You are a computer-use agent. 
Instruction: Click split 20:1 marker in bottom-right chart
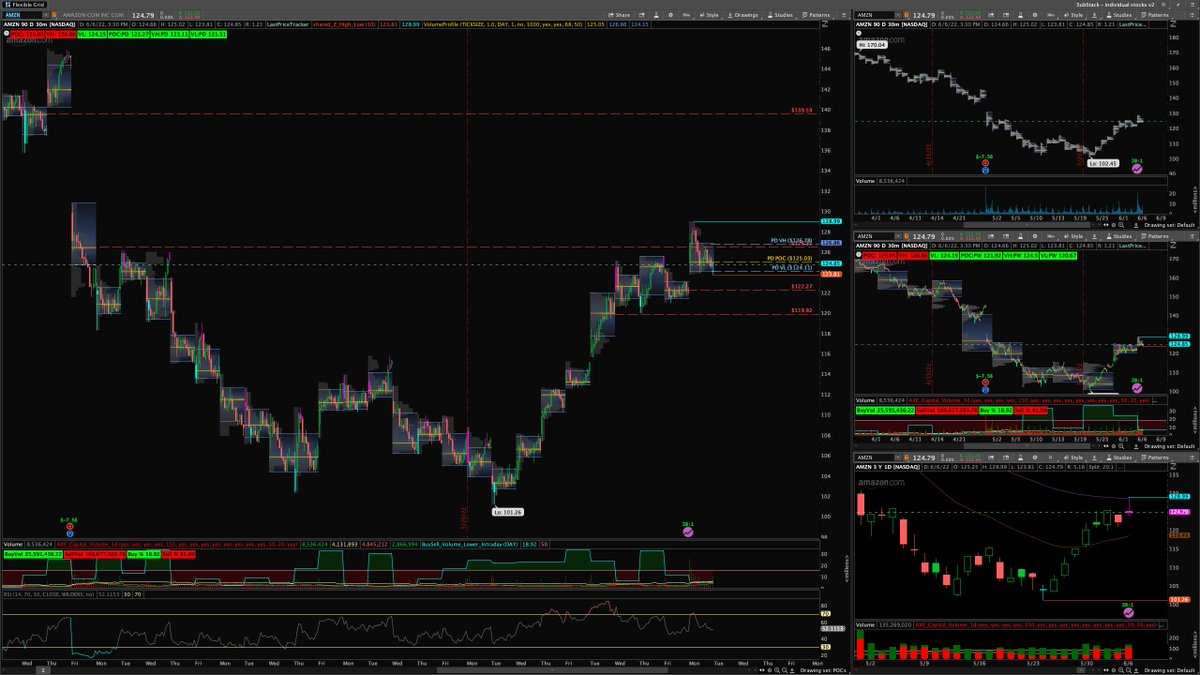point(1127,611)
